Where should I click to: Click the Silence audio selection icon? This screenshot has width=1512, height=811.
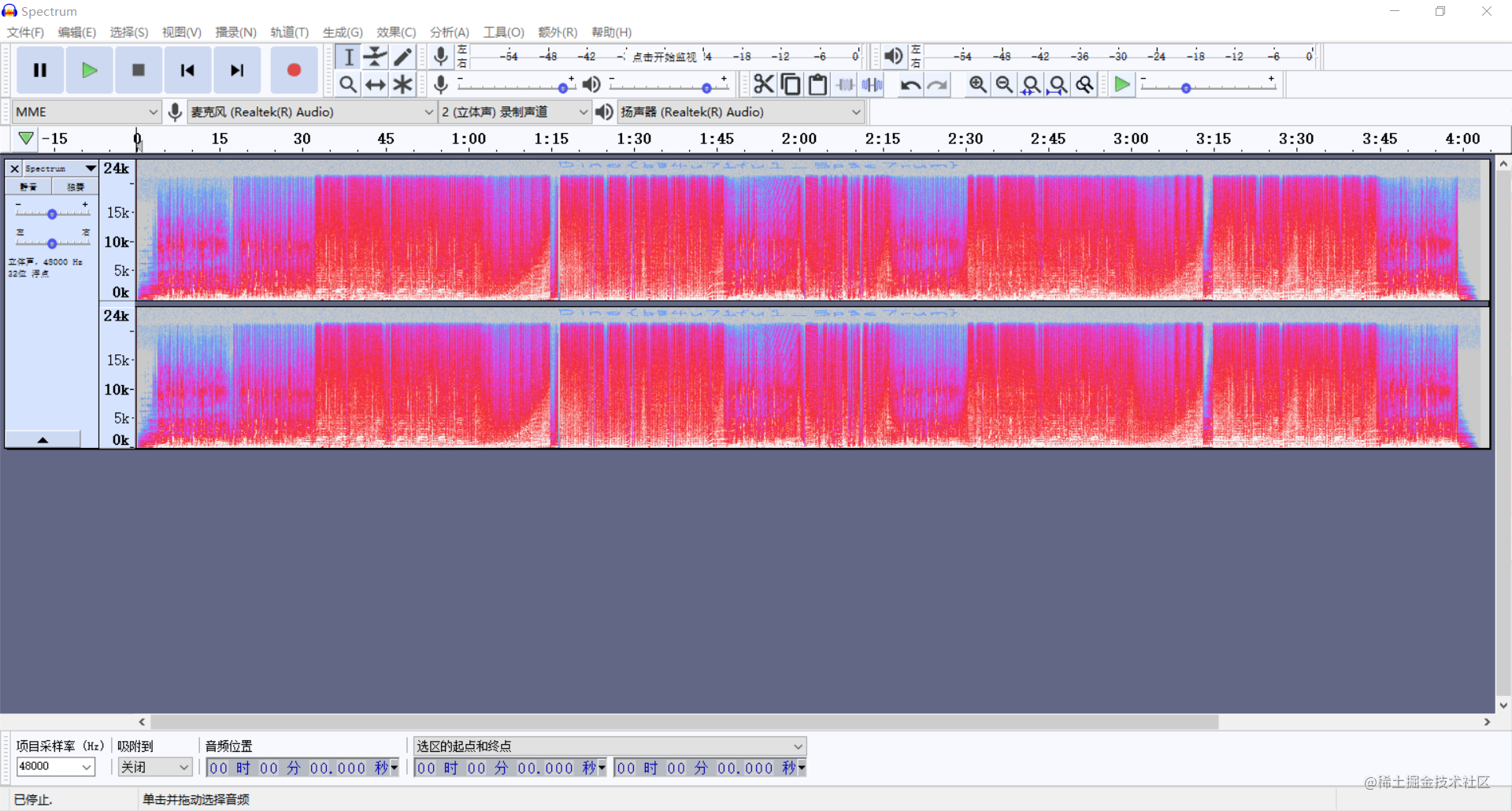(x=872, y=84)
